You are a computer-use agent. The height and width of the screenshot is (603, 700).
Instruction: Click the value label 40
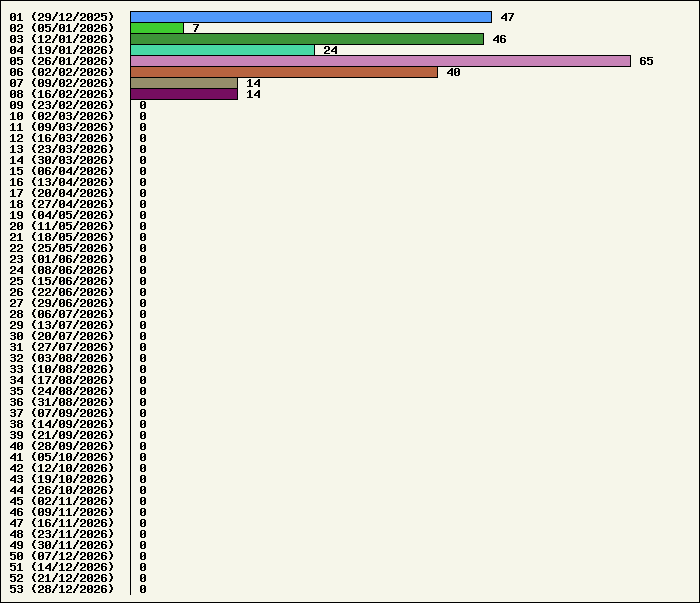click(453, 72)
